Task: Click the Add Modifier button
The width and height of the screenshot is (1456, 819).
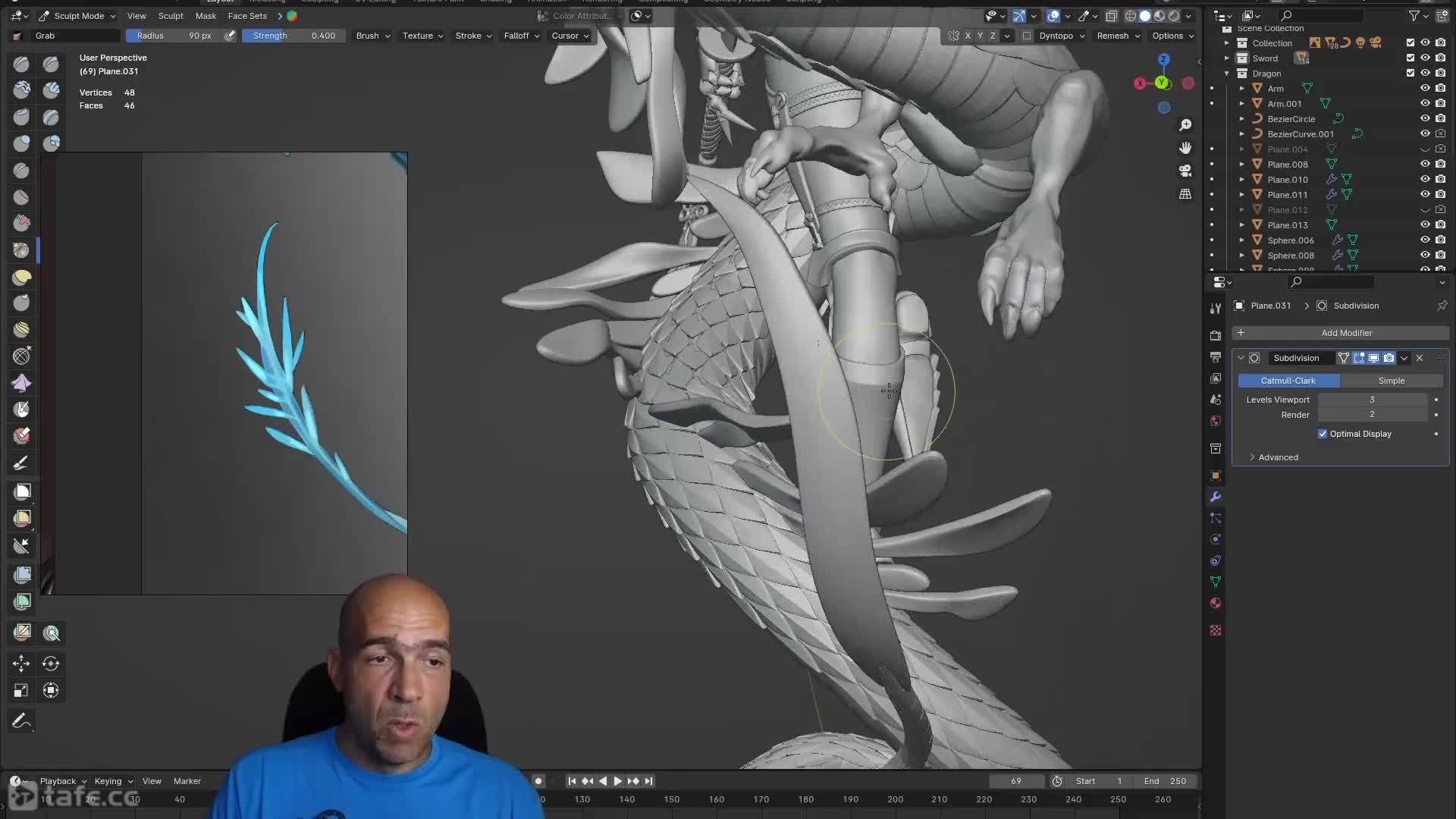Action: 1341,333
